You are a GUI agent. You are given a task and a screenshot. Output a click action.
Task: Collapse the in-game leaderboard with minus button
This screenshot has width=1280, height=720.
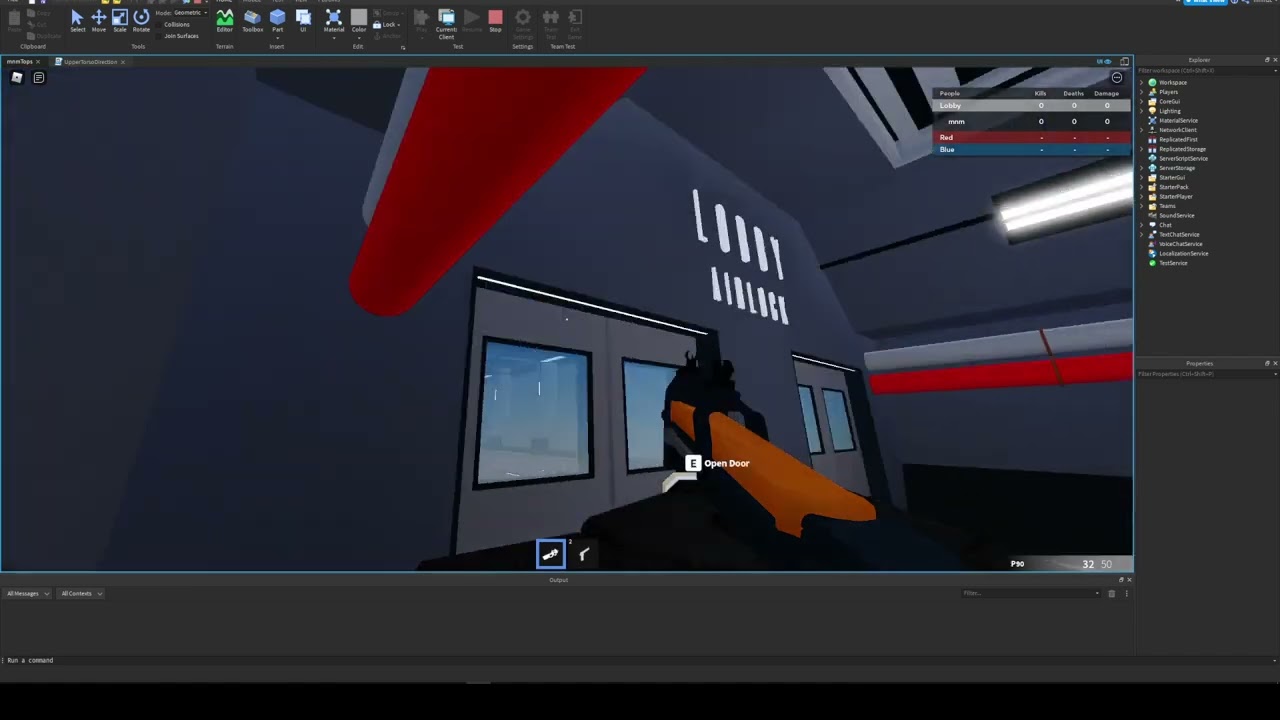pyautogui.click(x=1117, y=78)
